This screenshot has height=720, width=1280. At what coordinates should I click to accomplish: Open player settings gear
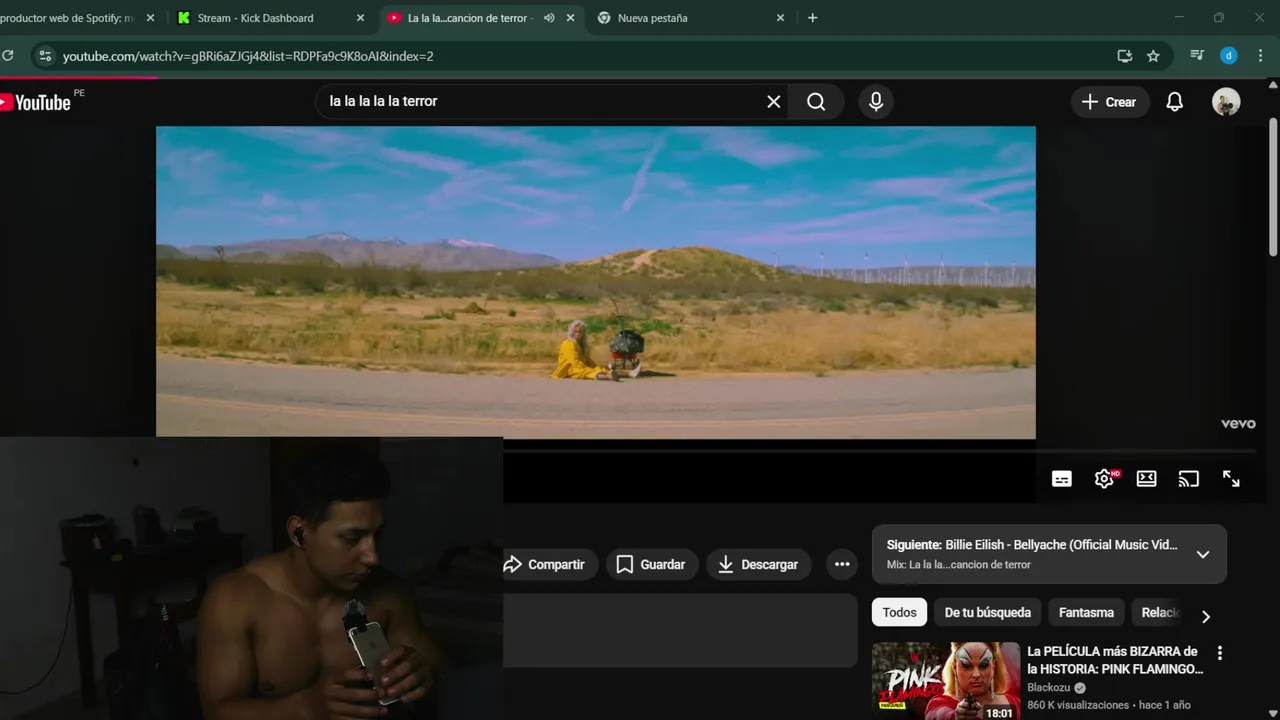pyautogui.click(x=1104, y=479)
